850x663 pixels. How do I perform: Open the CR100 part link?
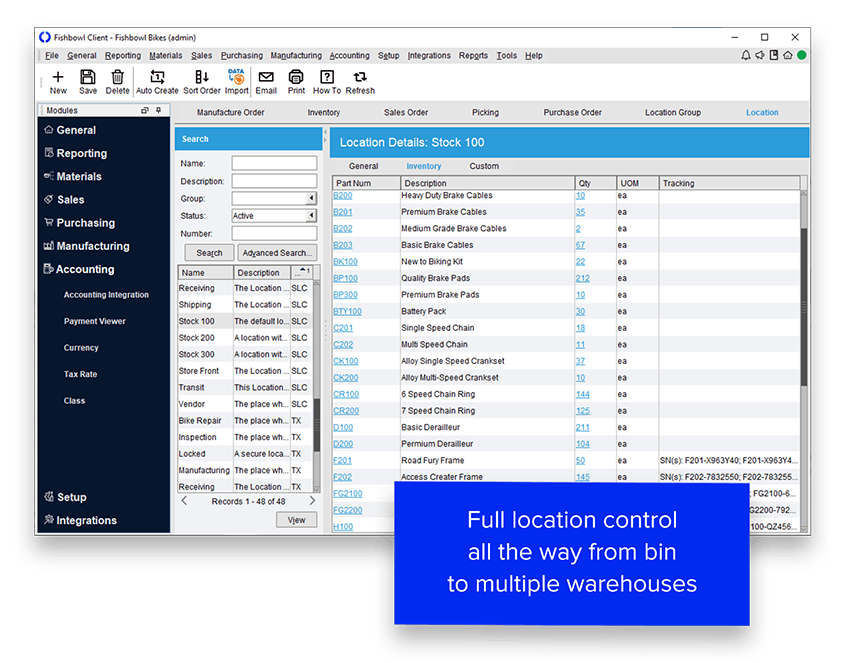[346, 395]
